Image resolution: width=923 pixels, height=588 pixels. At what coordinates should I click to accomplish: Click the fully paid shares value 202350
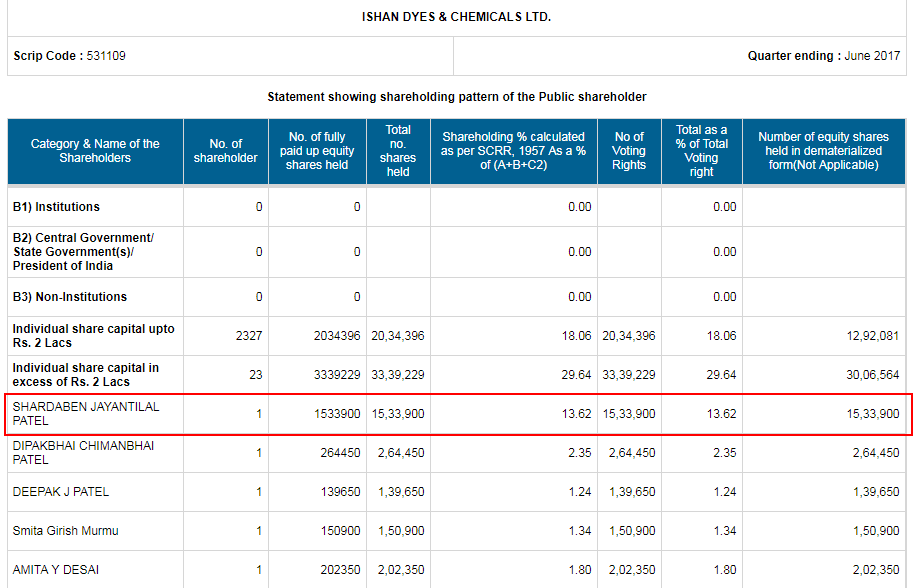click(x=340, y=570)
